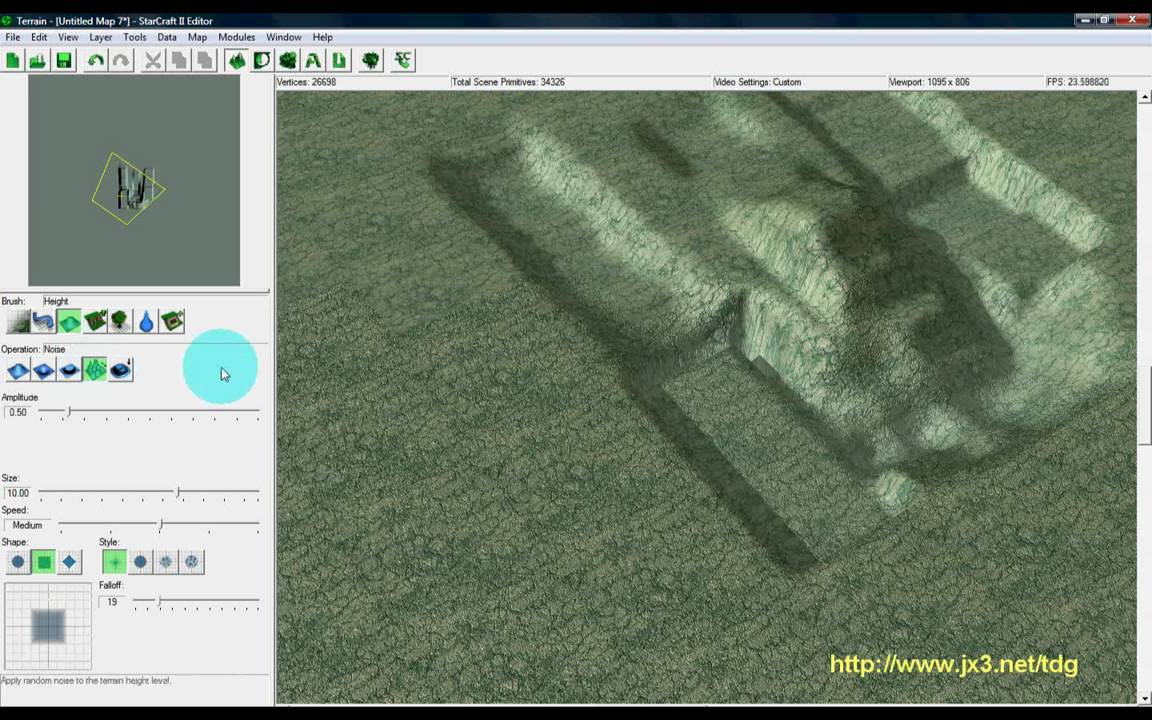The width and height of the screenshot is (1152, 720).
Task: Select the Cliff brush icon
Action: pyautogui.click(x=95, y=321)
